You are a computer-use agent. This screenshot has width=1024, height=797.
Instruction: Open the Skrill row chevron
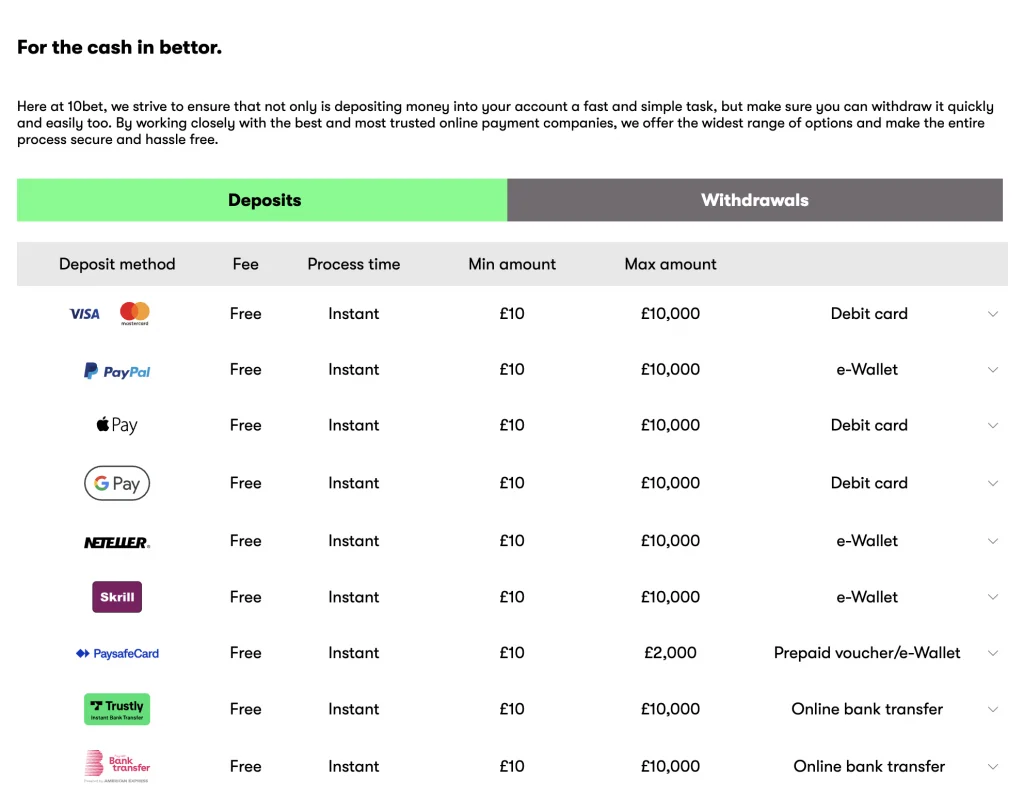[x=992, y=597]
